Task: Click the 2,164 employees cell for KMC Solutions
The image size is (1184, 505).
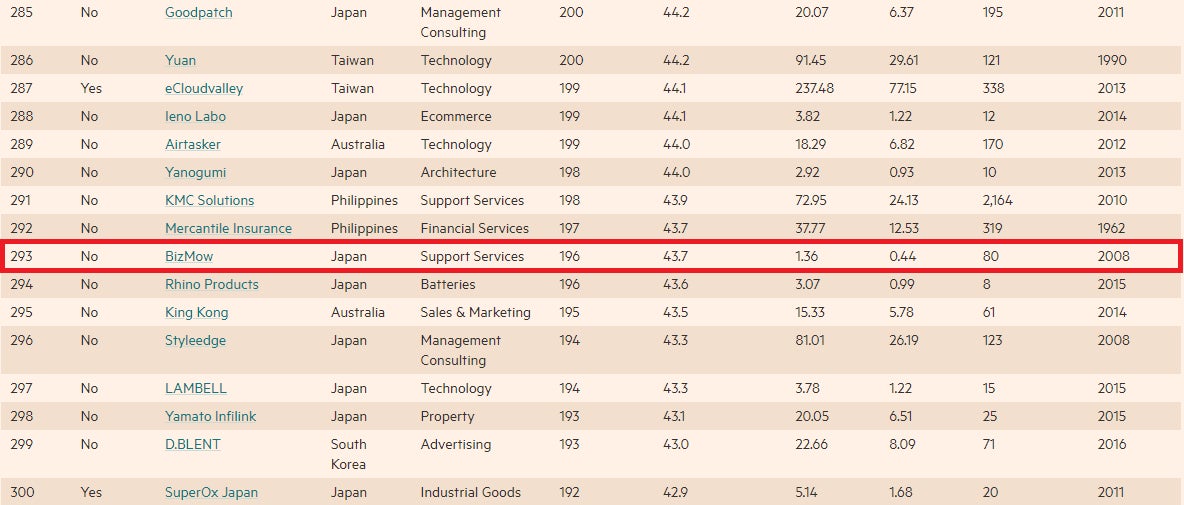Action: [x=998, y=200]
